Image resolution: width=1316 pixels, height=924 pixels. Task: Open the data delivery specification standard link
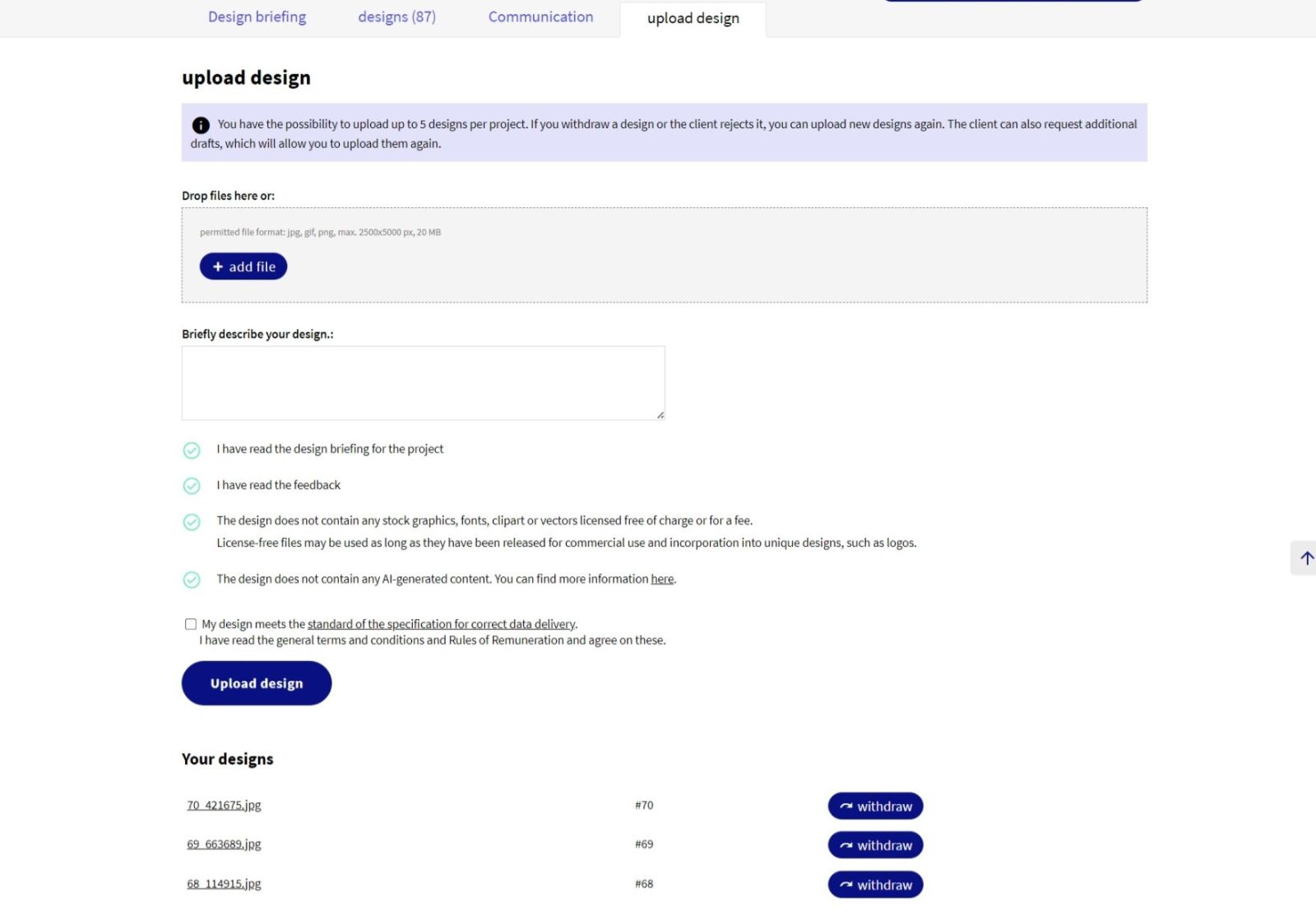point(441,624)
